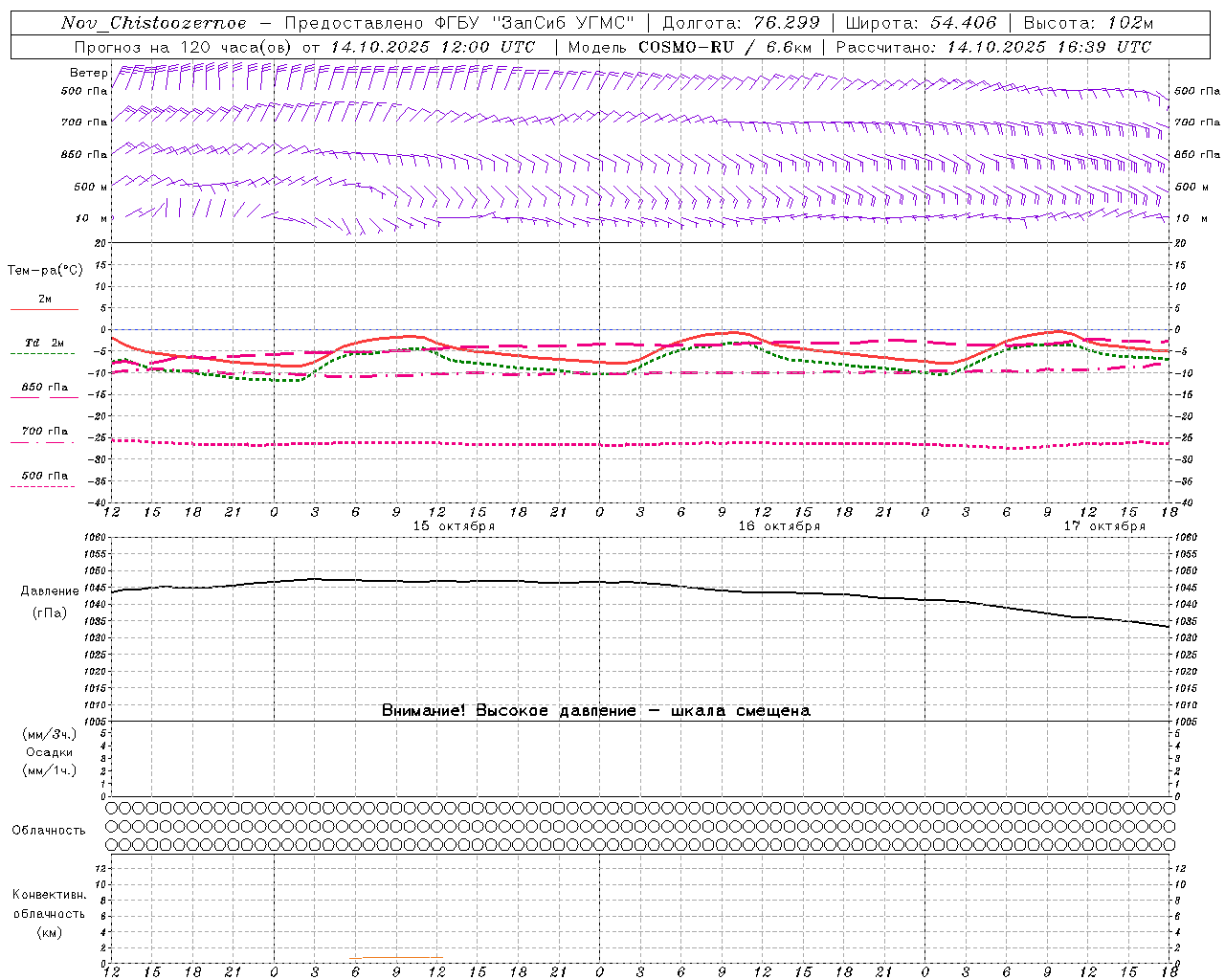Image resolution: width=1225 pixels, height=980 pixels.
Task: Click the "(мм/3ч.)" precipitation unit label
Action: click(x=50, y=735)
